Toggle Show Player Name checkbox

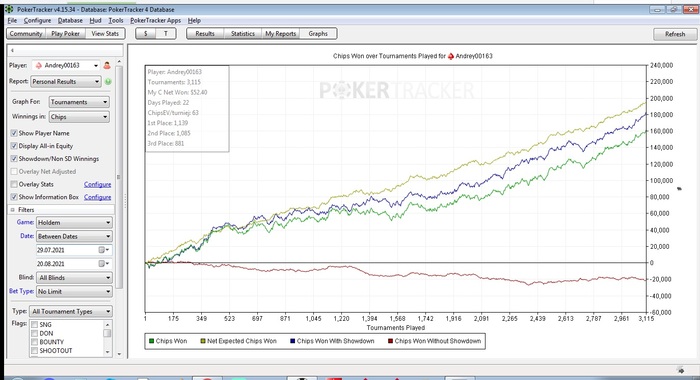(14, 133)
